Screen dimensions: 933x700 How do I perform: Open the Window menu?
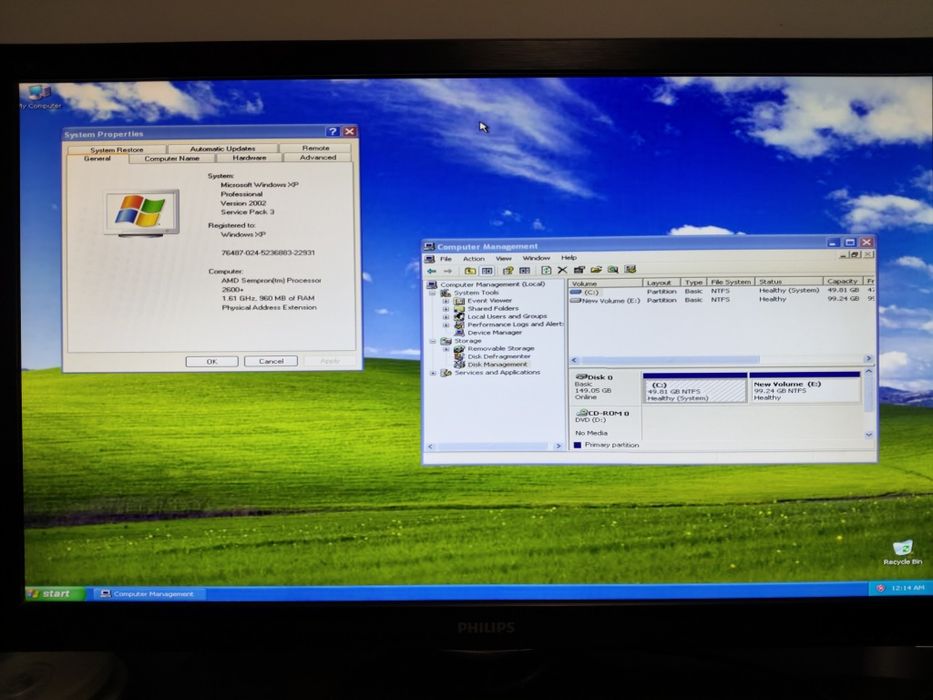536,258
